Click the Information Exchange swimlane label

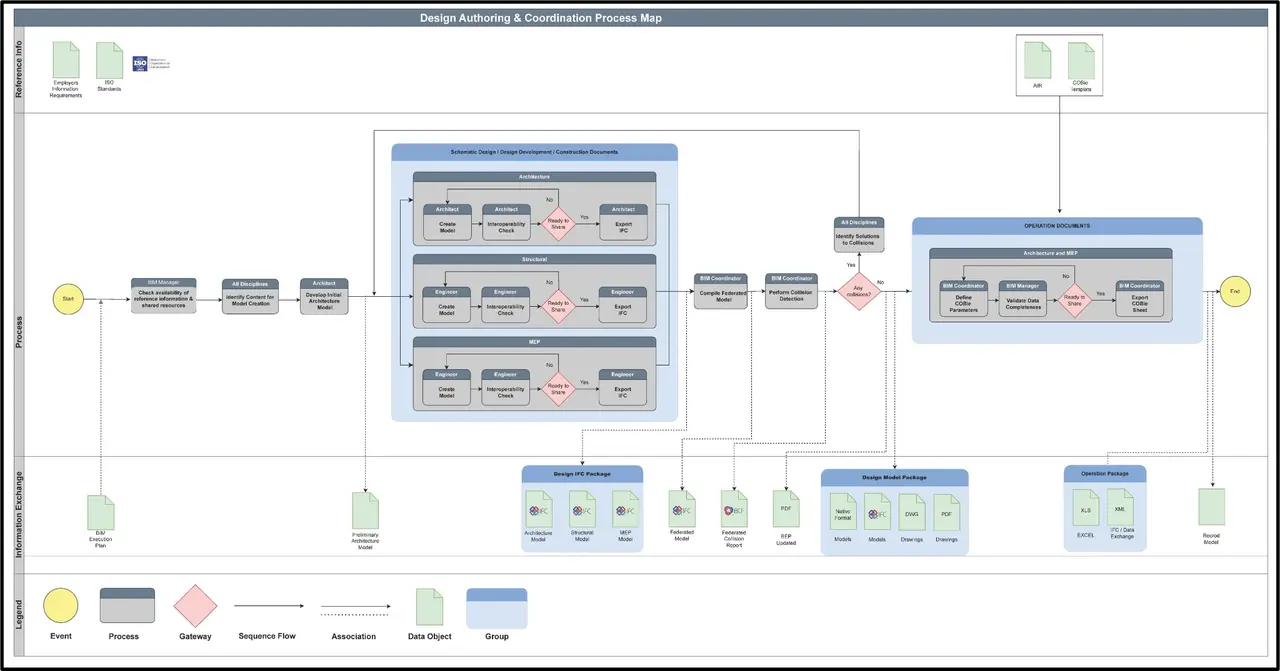[19, 515]
